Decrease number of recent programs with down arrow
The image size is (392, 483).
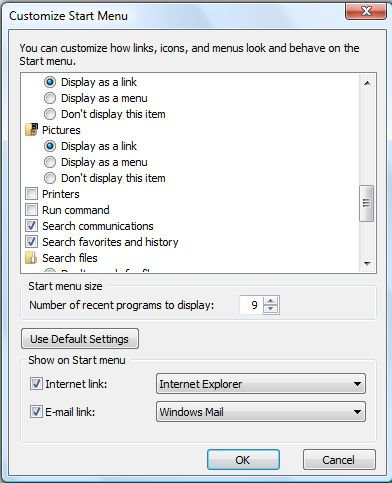point(270,309)
